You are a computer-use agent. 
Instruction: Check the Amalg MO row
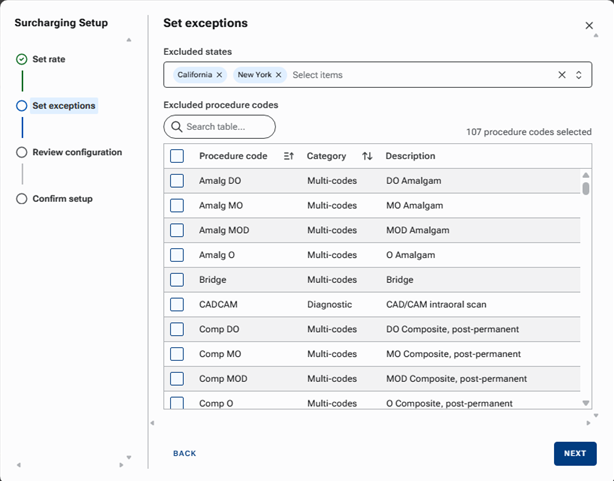(x=177, y=205)
